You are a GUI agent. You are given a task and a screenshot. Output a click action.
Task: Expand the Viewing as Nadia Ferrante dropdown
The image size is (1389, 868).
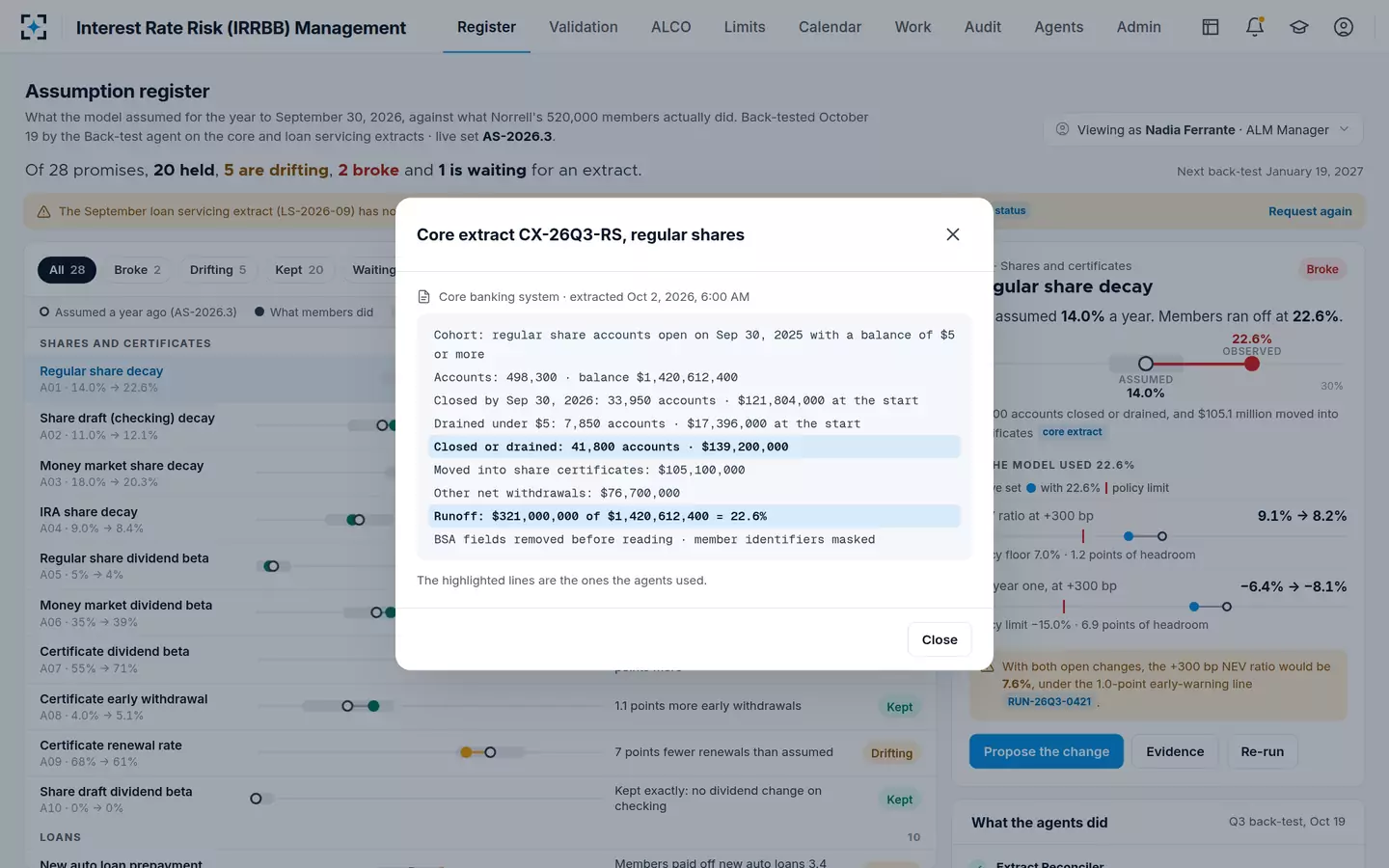(1203, 129)
